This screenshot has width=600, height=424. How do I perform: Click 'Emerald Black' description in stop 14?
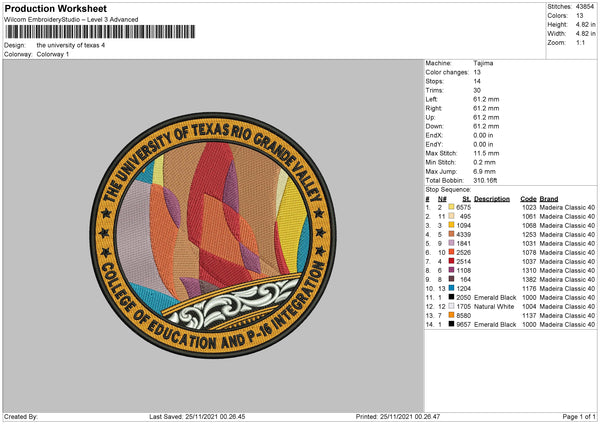click(495, 324)
